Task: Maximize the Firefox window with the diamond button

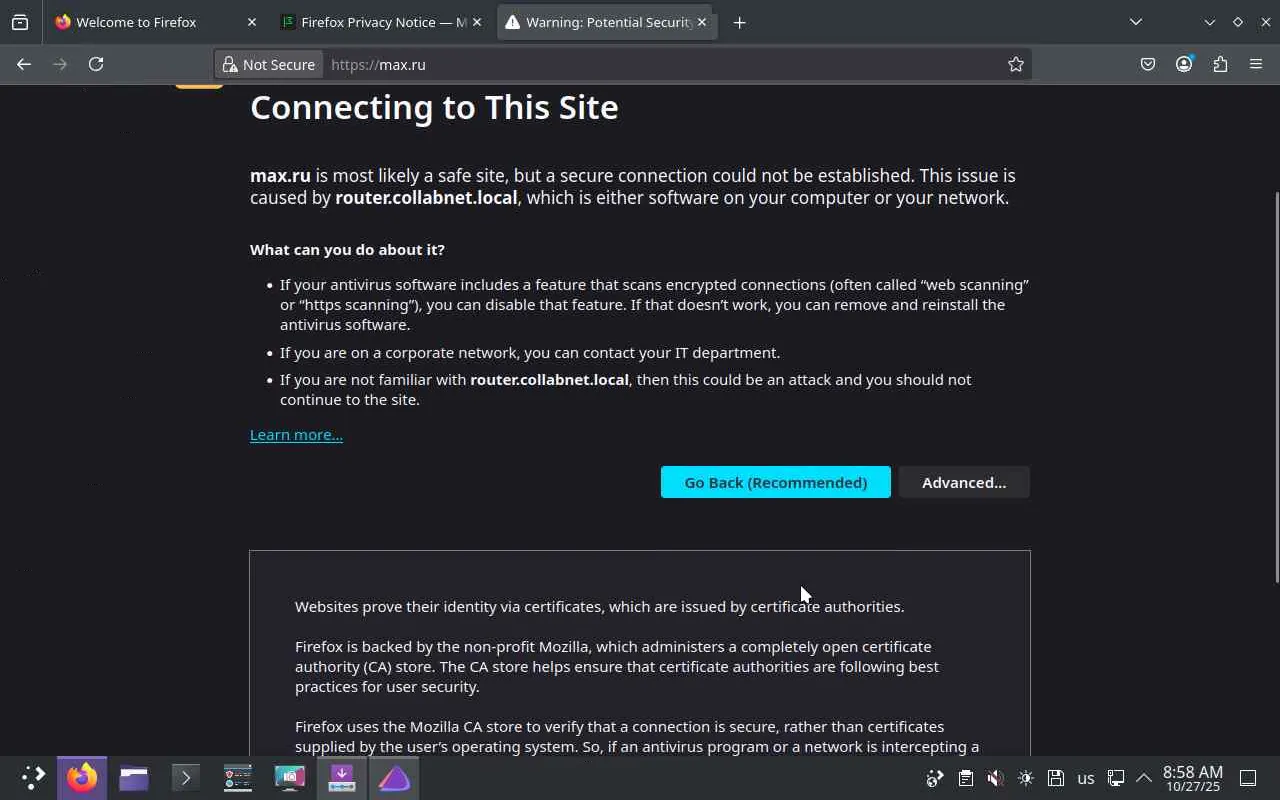Action: coord(1237,22)
